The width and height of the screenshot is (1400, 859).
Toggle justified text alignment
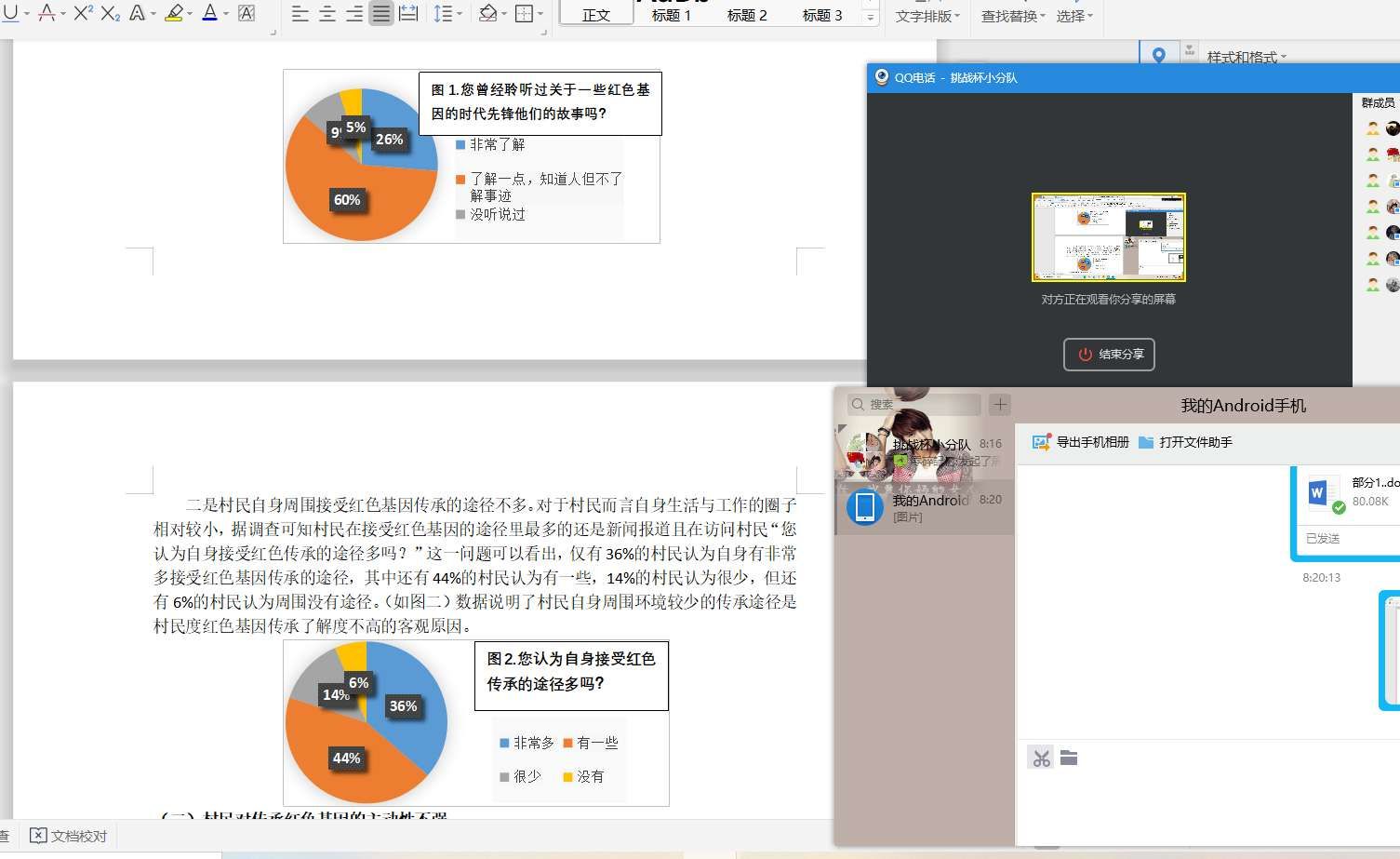381,13
